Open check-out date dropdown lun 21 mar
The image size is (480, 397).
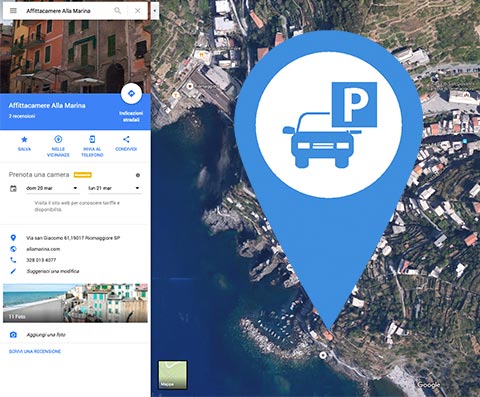coord(114,188)
